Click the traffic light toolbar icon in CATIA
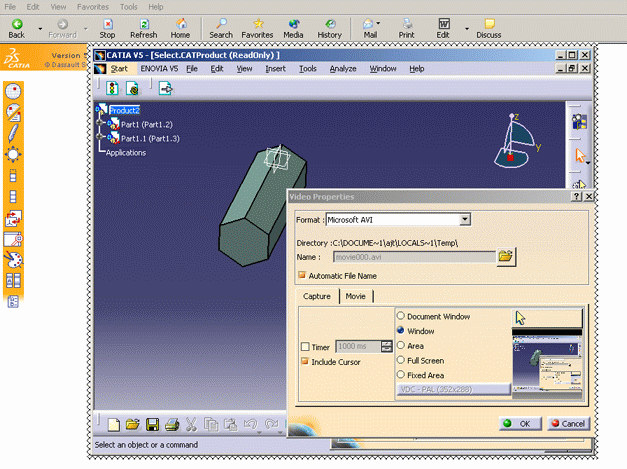This screenshot has height=469, width=627. tap(112, 88)
